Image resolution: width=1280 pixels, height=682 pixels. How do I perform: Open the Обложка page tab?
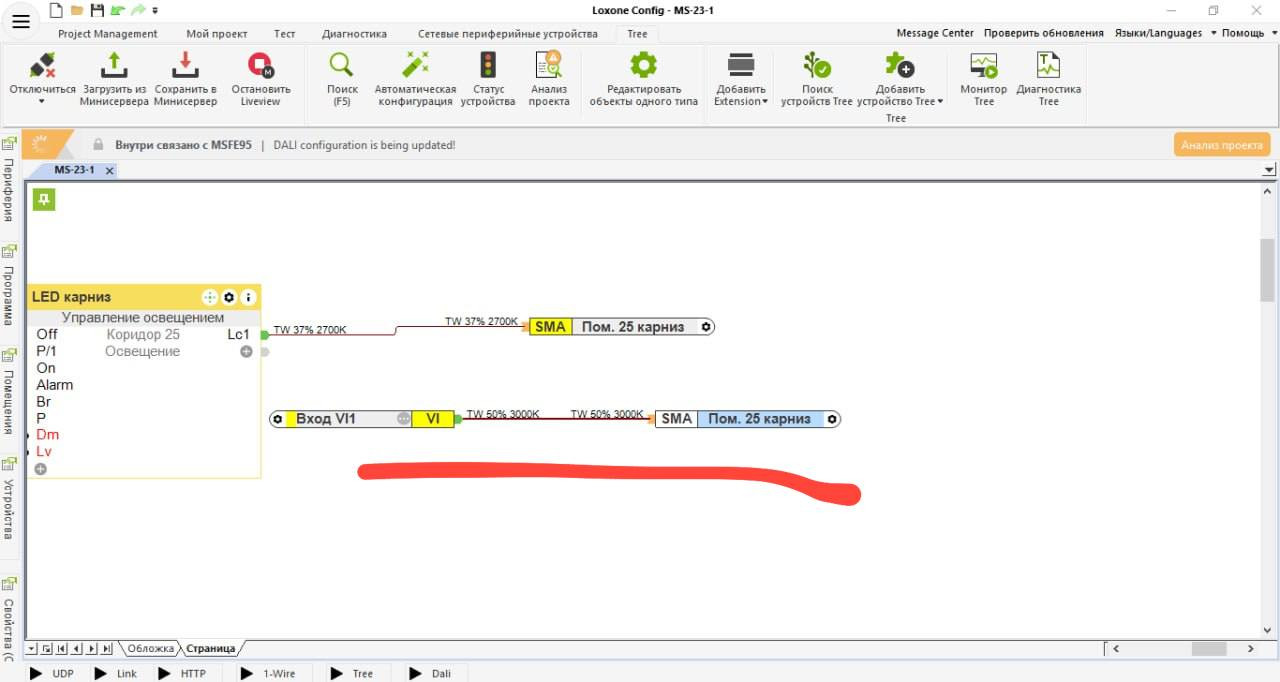coord(151,648)
